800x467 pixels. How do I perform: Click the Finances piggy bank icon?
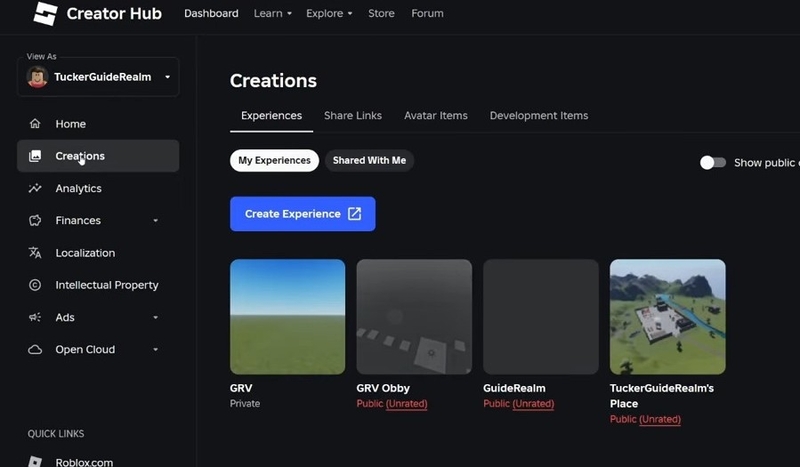[x=35, y=220]
